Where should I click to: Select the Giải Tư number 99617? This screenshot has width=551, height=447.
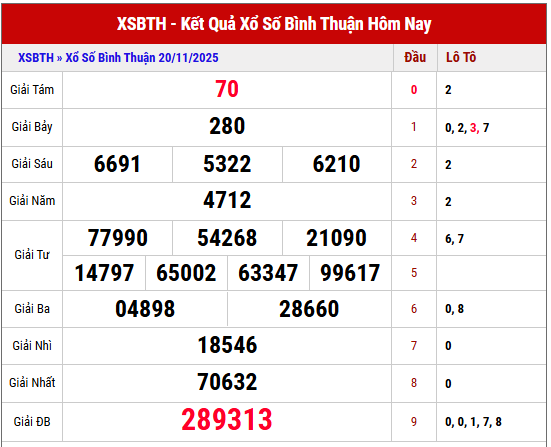pos(350,273)
